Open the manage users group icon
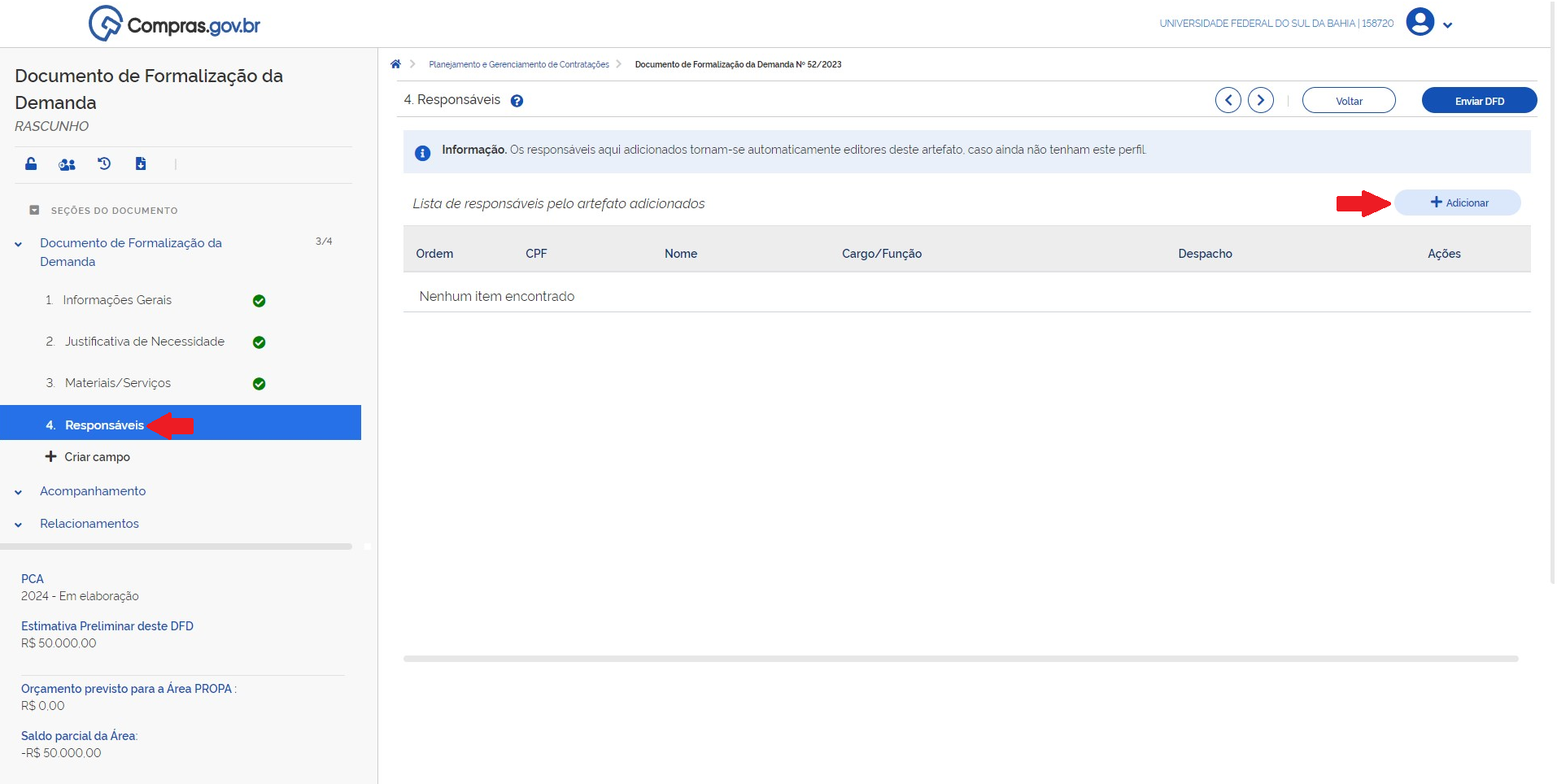The image size is (1557, 784). [x=67, y=164]
